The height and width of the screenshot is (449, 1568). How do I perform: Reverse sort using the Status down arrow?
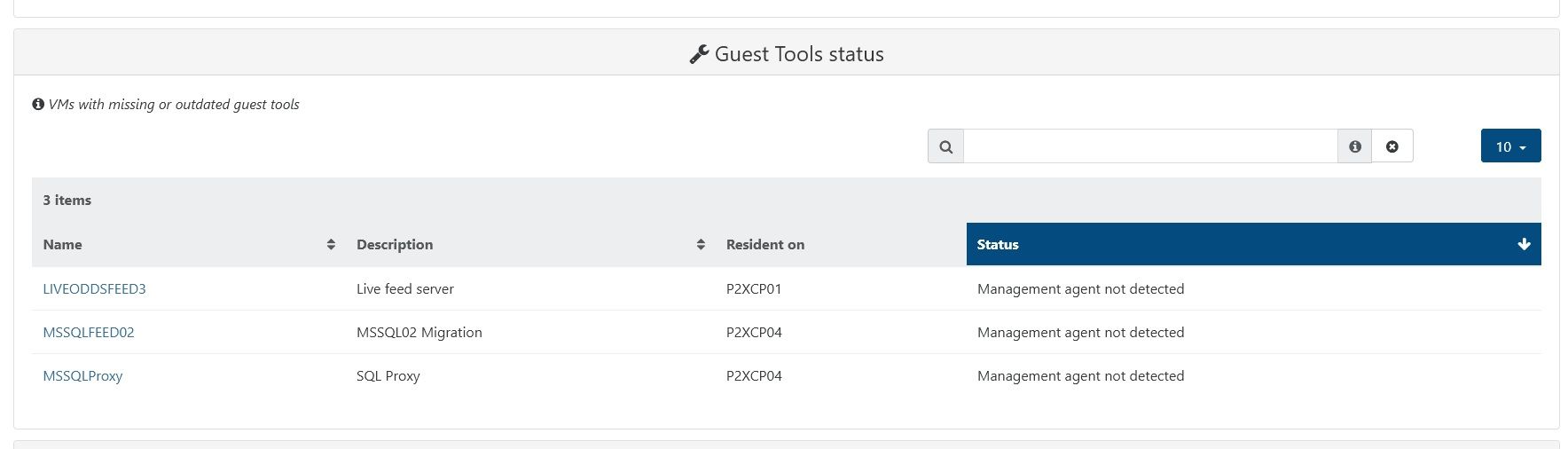(1524, 245)
